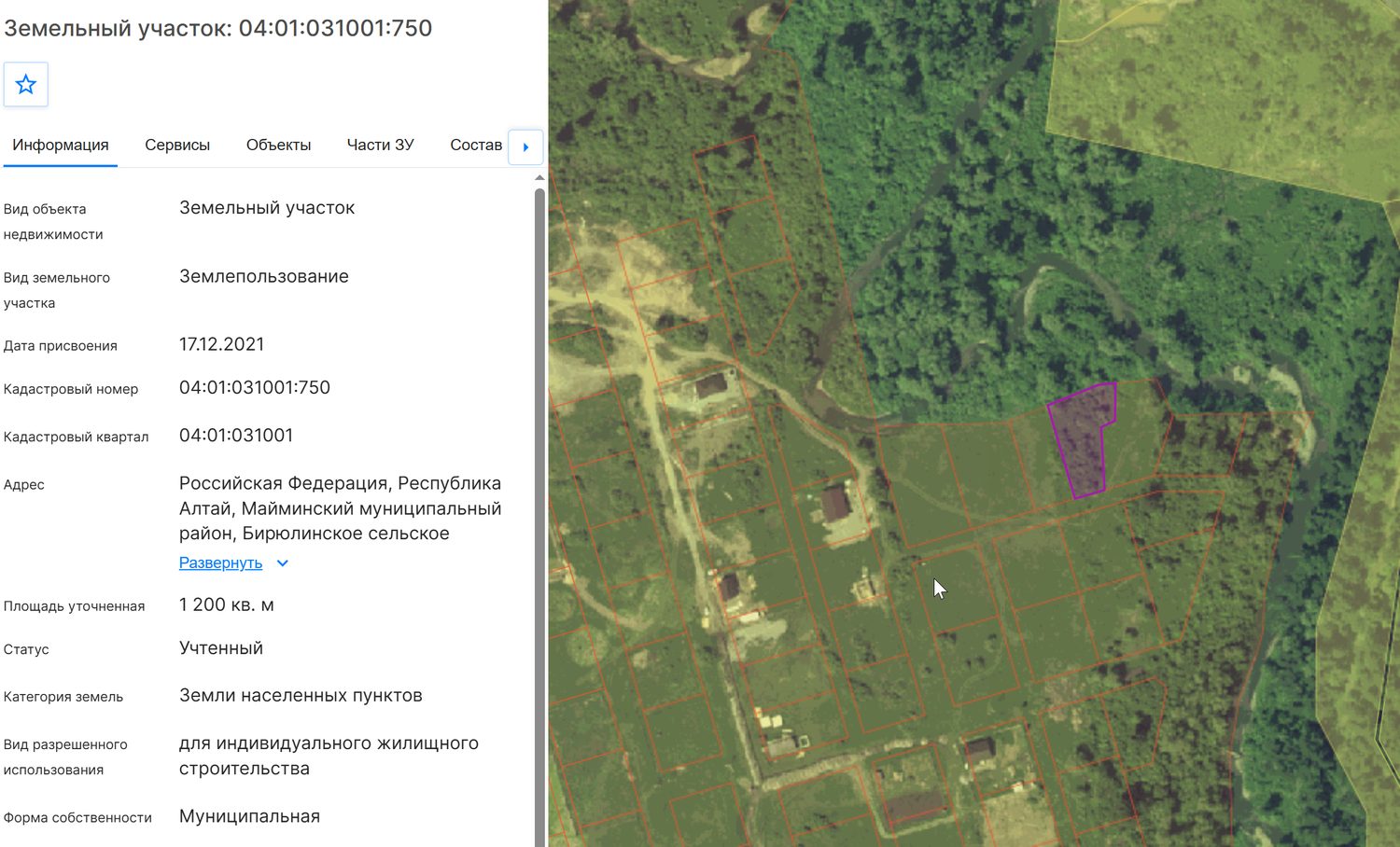
Task: Click the date value 17.12.2021
Action: [222, 344]
